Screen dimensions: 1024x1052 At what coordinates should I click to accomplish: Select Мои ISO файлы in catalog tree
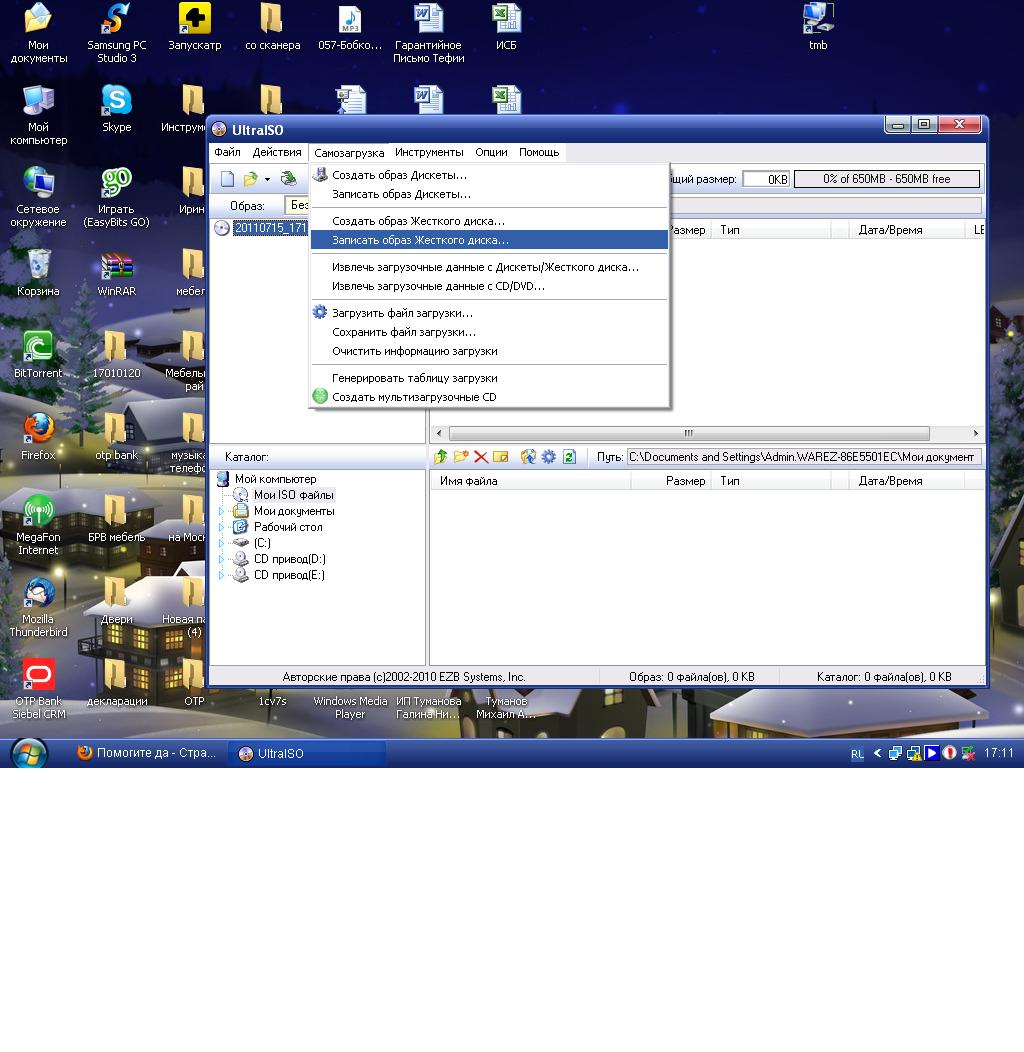click(x=293, y=495)
